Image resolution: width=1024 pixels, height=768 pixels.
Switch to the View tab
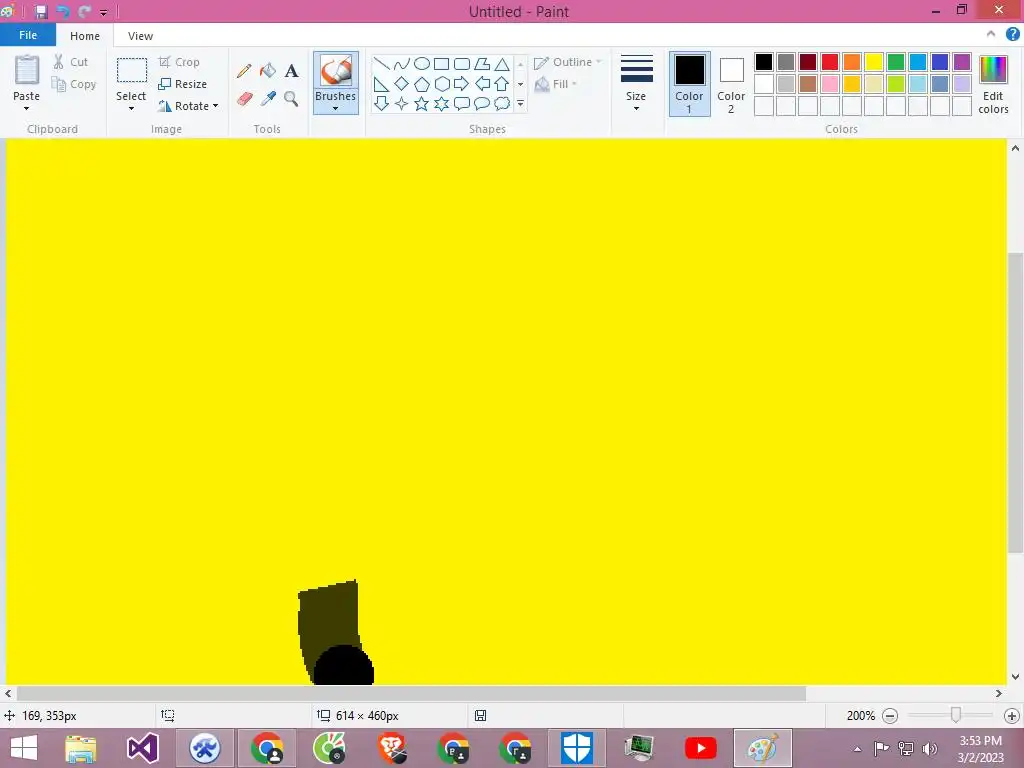tap(140, 36)
